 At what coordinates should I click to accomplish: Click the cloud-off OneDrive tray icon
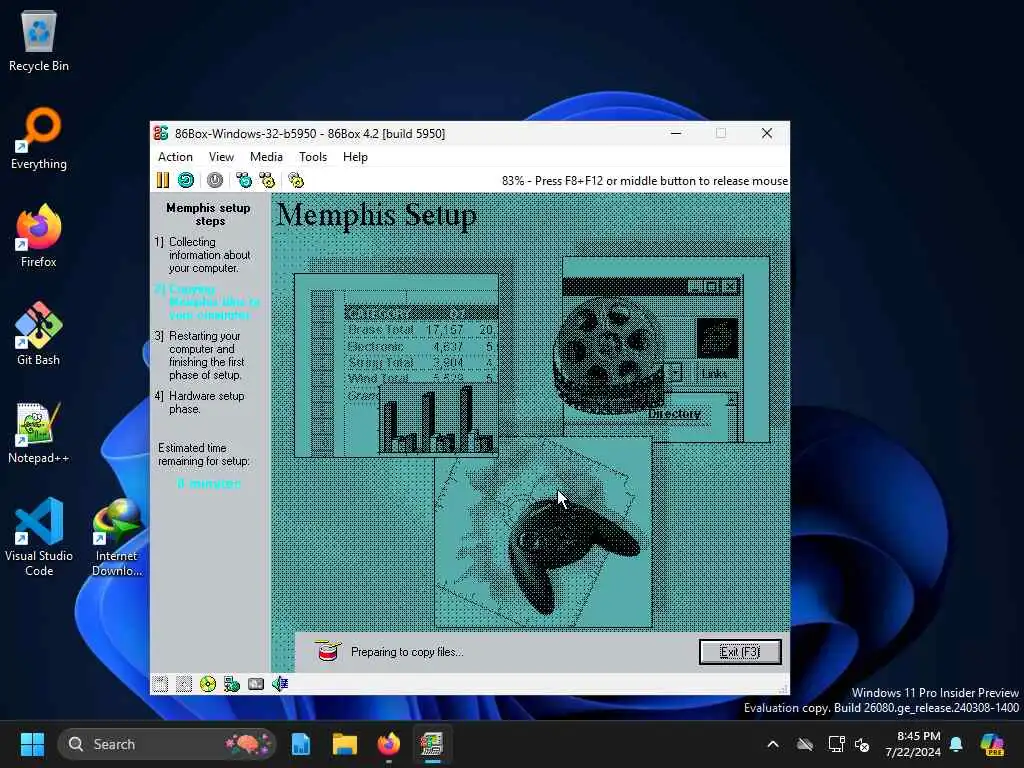pyautogui.click(x=805, y=744)
